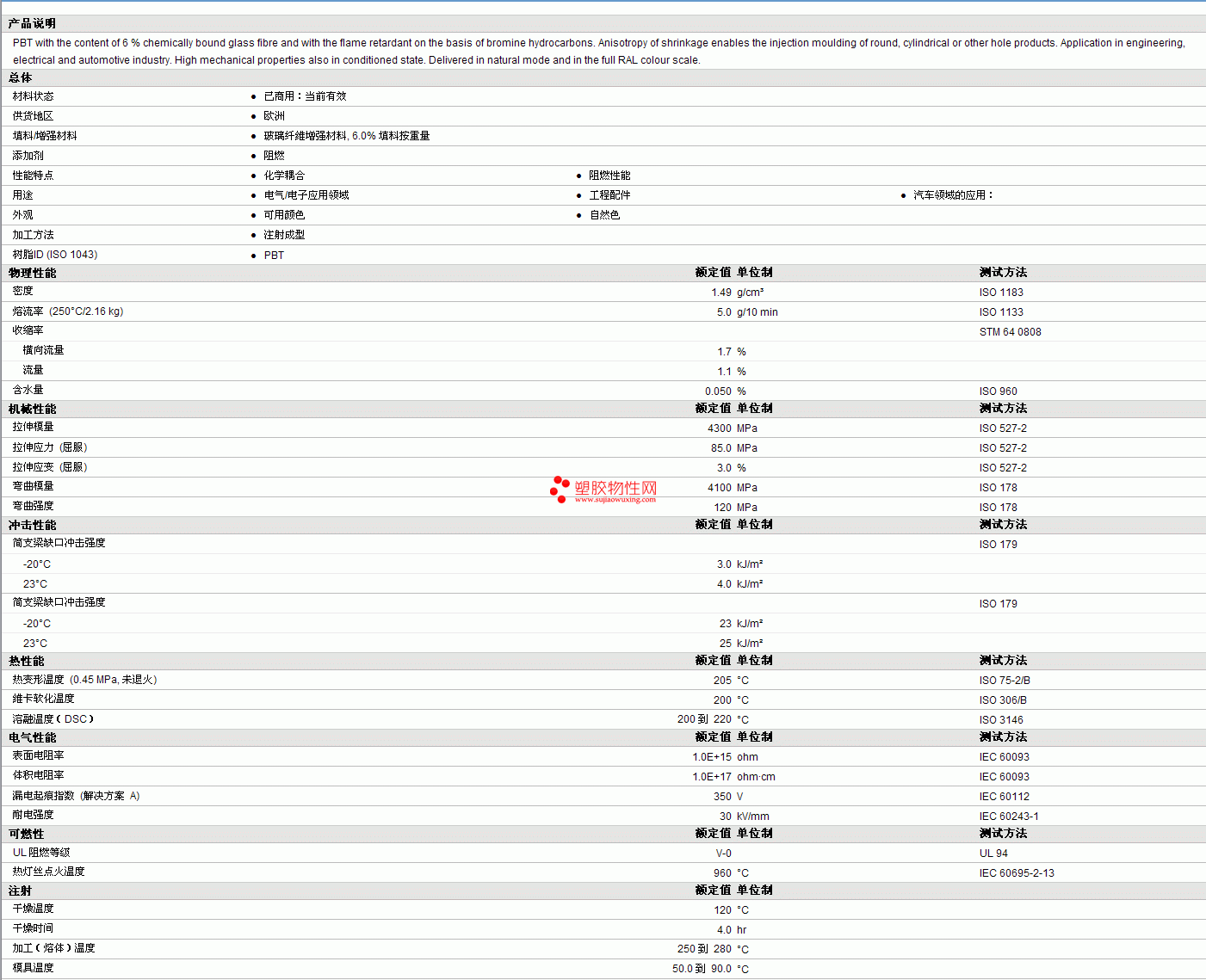Click the 机械性能 section heading

click(x=32, y=409)
